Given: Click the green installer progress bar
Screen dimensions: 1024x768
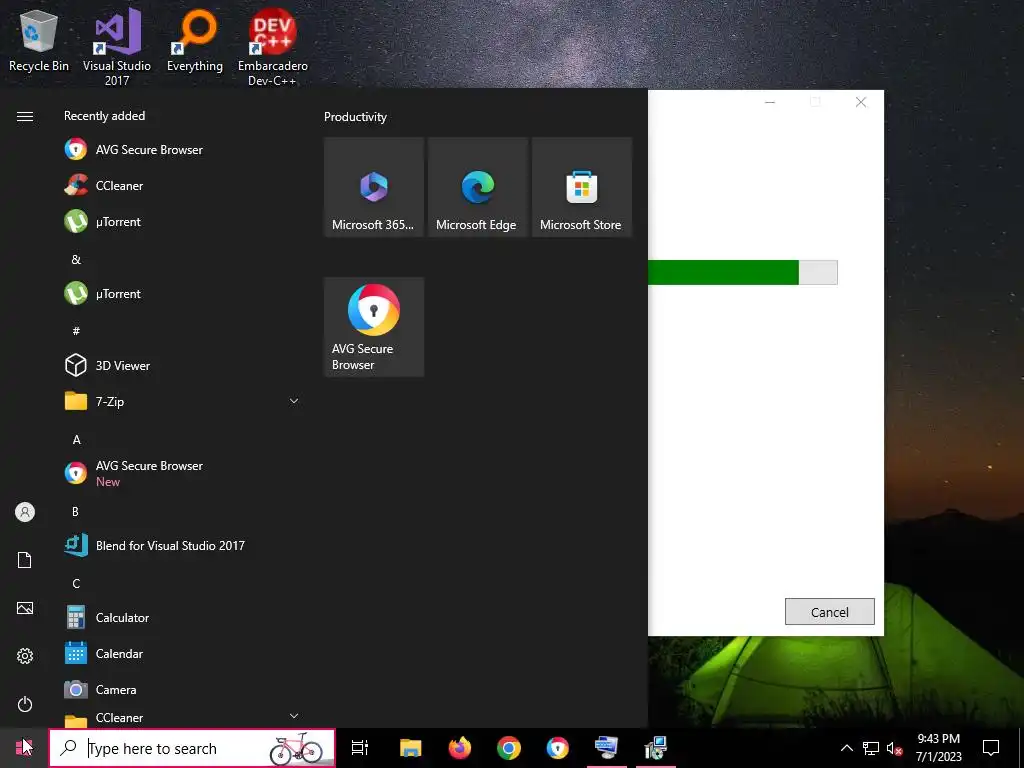Looking at the screenshot, I should coord(743,272).
